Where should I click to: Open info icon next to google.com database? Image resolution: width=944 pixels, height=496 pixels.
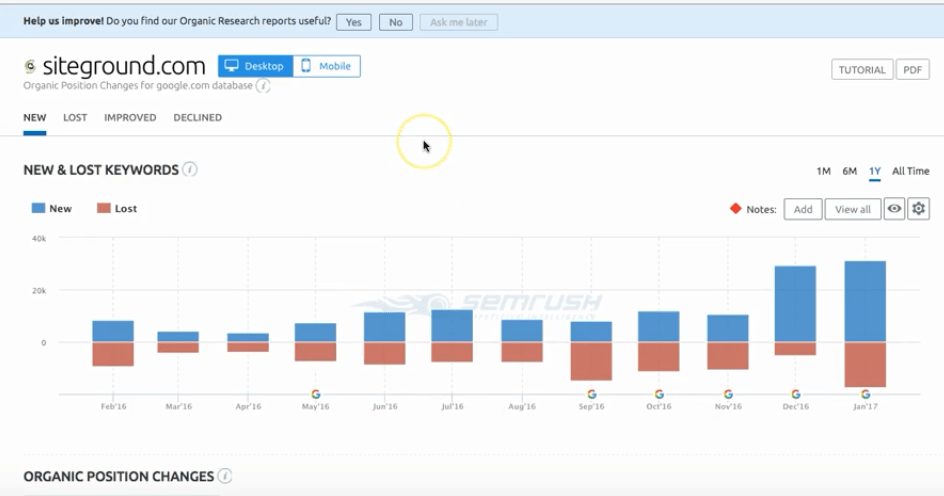coord(263,86)
